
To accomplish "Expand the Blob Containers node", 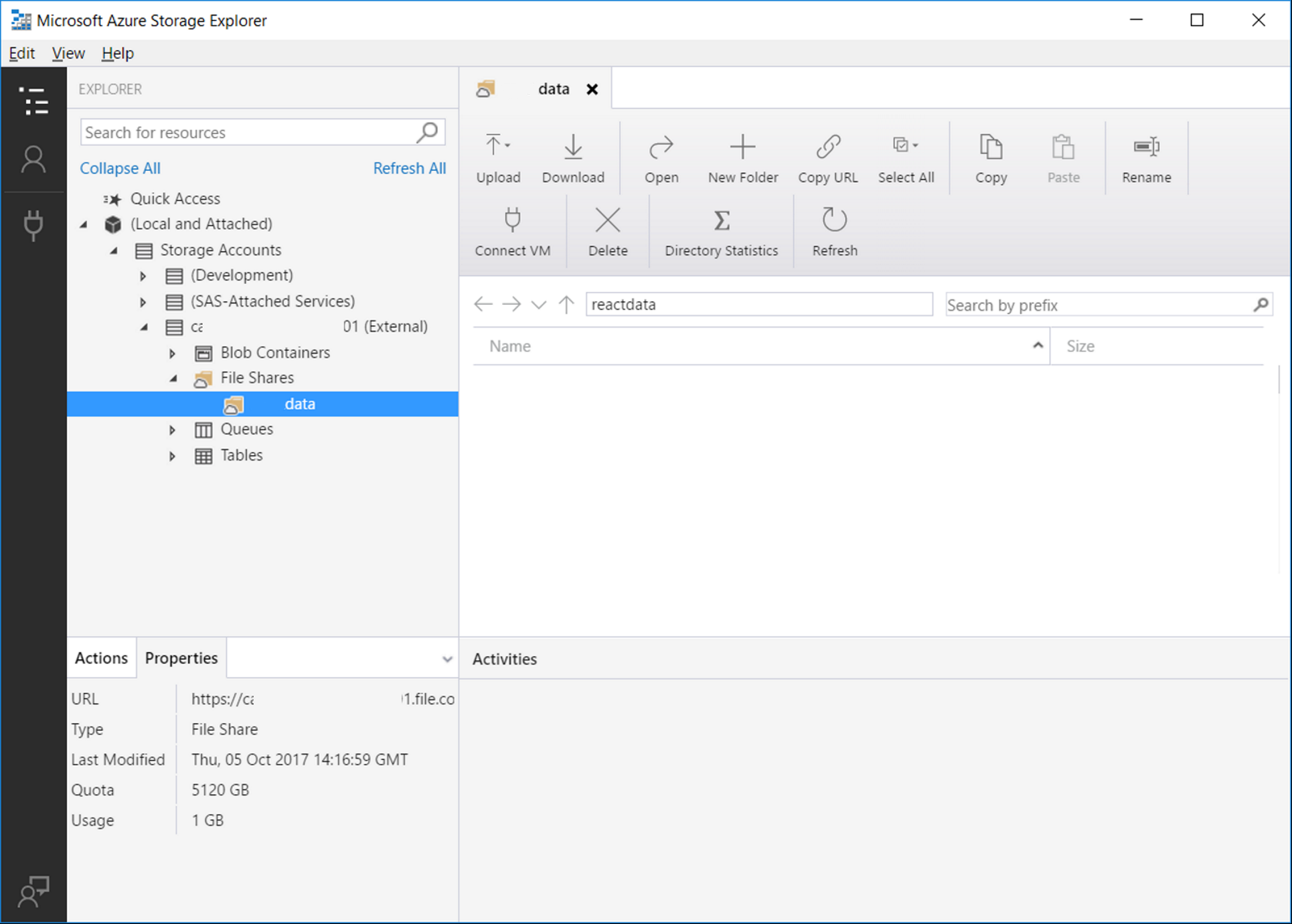I will click(172, 353).
